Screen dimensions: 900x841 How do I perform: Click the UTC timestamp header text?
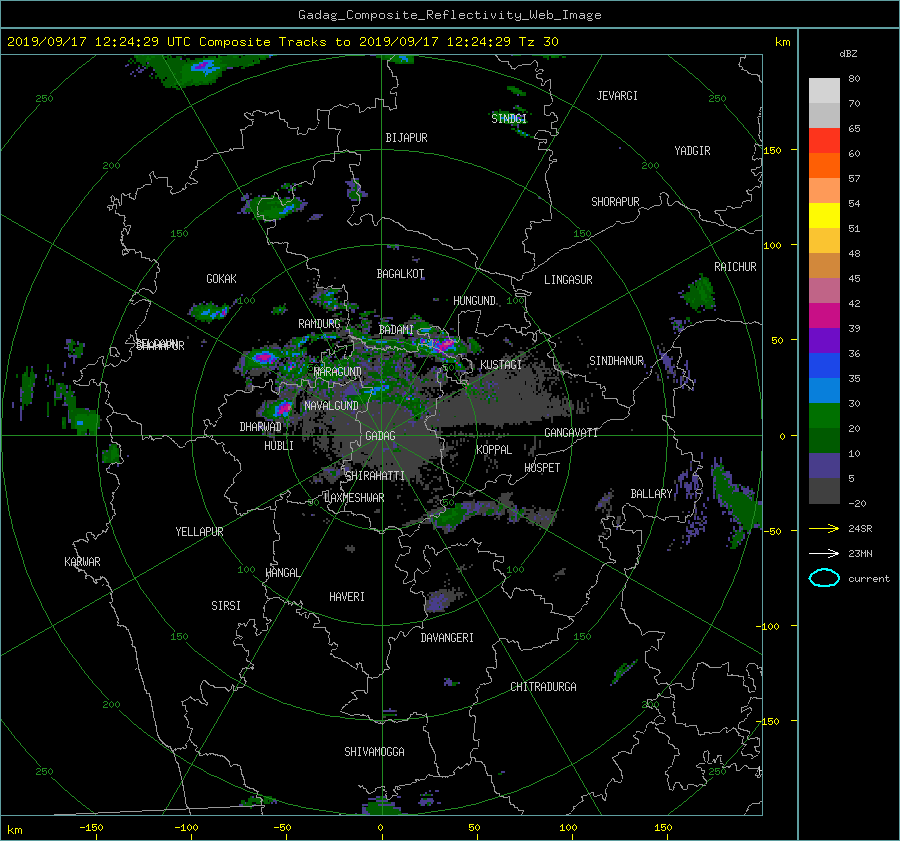pos(283,42)
